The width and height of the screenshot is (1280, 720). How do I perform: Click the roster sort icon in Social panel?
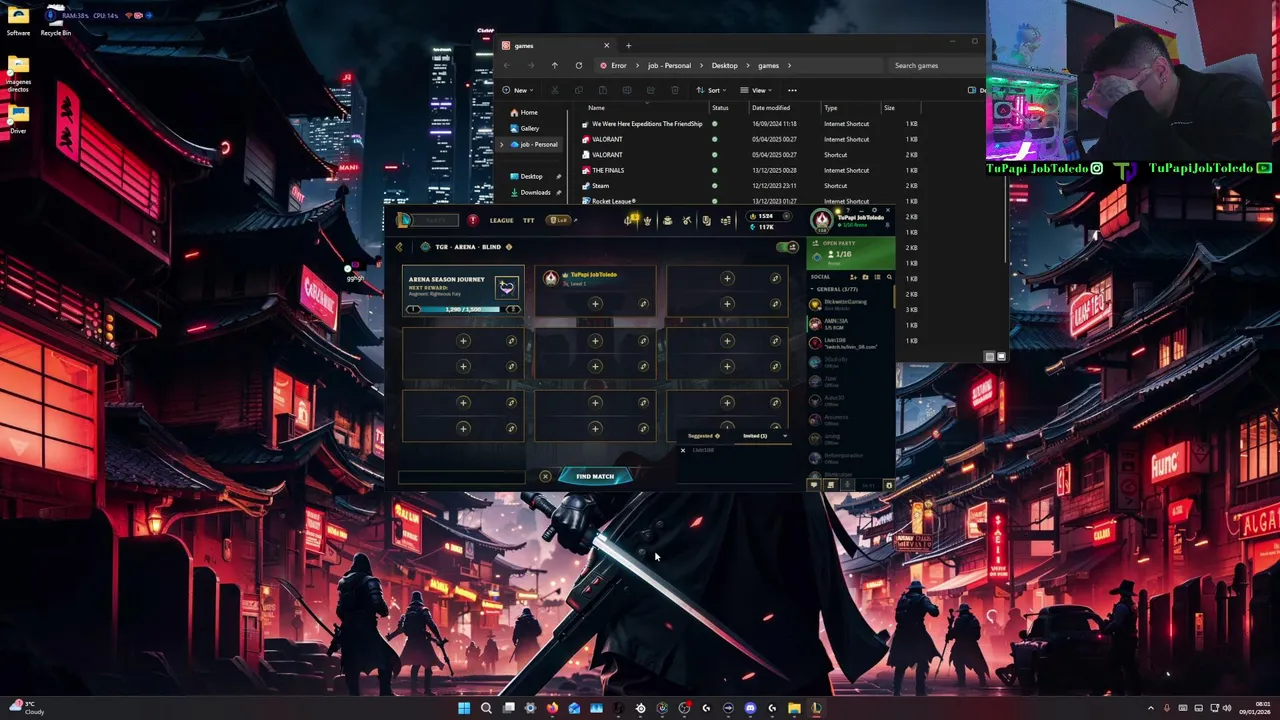[x=877, y=277]
